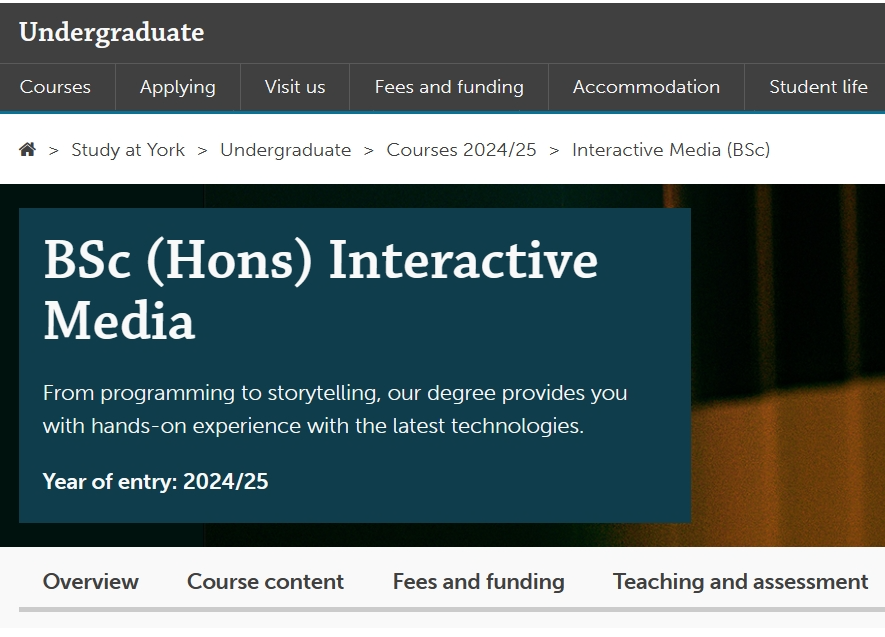Follow the Study at York breadcrumb link

pos(128,150)
